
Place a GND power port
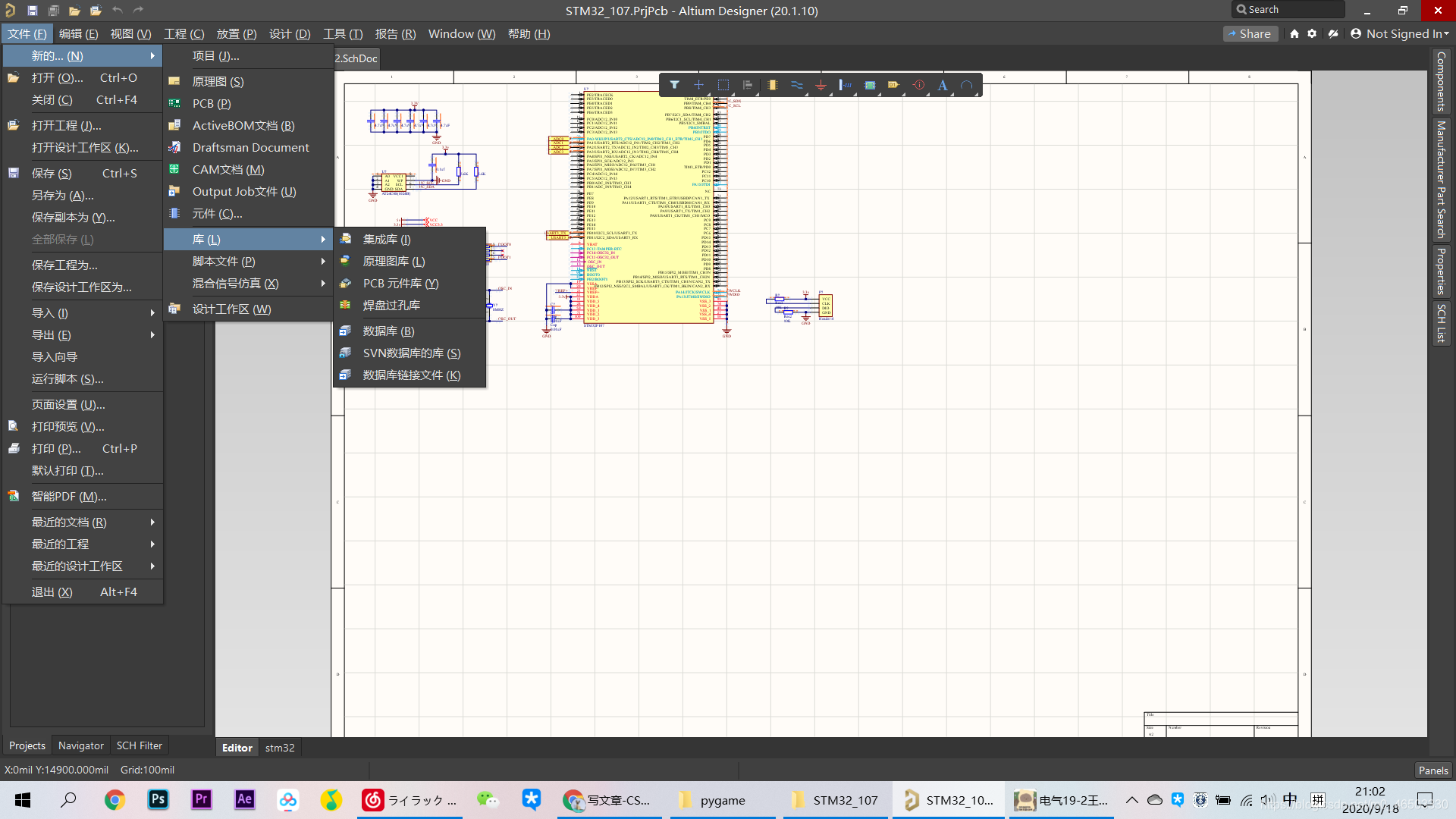click(x=821, y=85)
